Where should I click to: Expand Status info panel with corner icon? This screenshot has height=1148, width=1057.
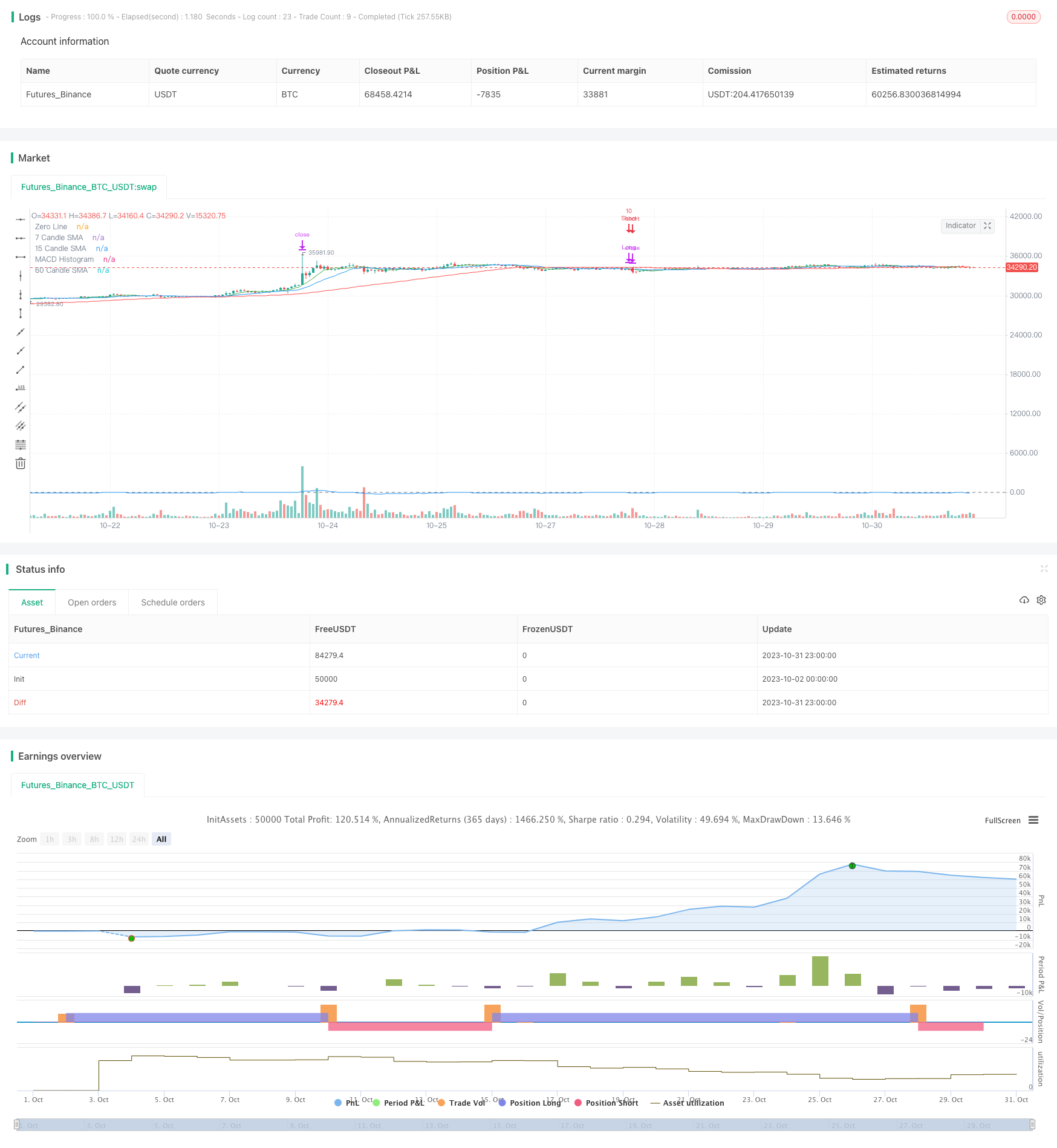(1044, 569)
